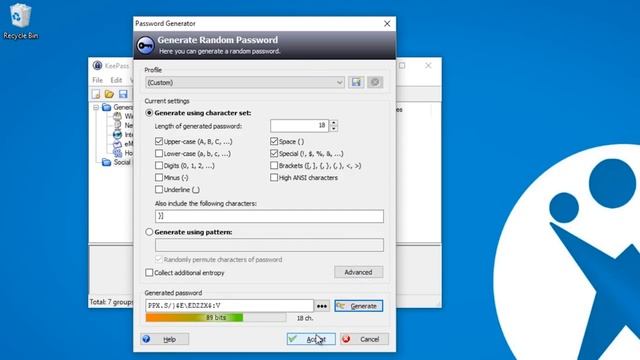Toggle password visibility with the dots button
This screenshot has height=360, width=640.
click(322, 306)
